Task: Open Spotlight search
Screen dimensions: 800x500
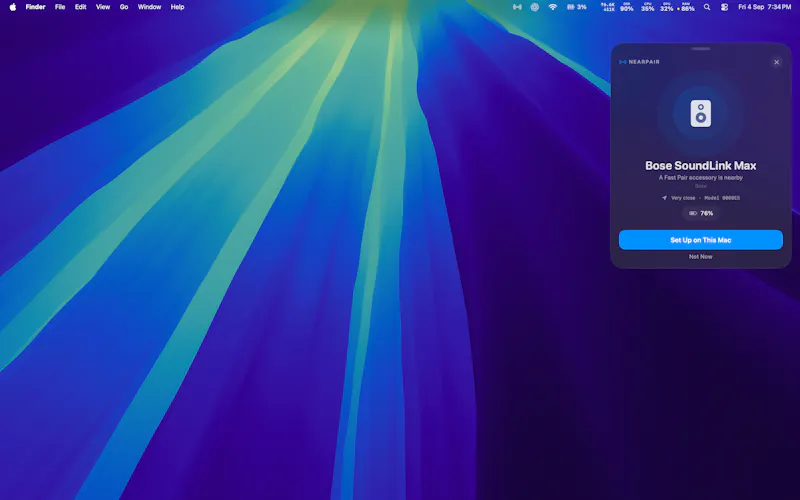Action: pyautogui.click(x=707, y=7)
